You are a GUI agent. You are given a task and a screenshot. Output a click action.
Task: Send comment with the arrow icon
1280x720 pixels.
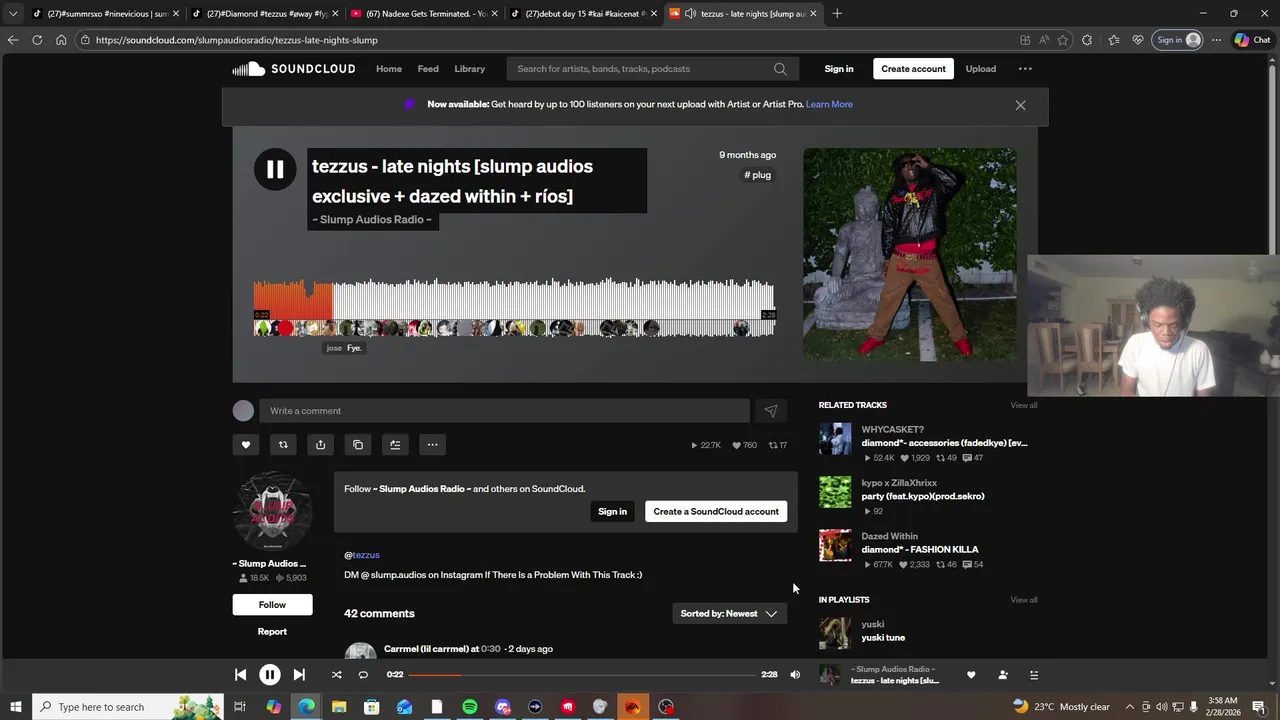(771, 411)
